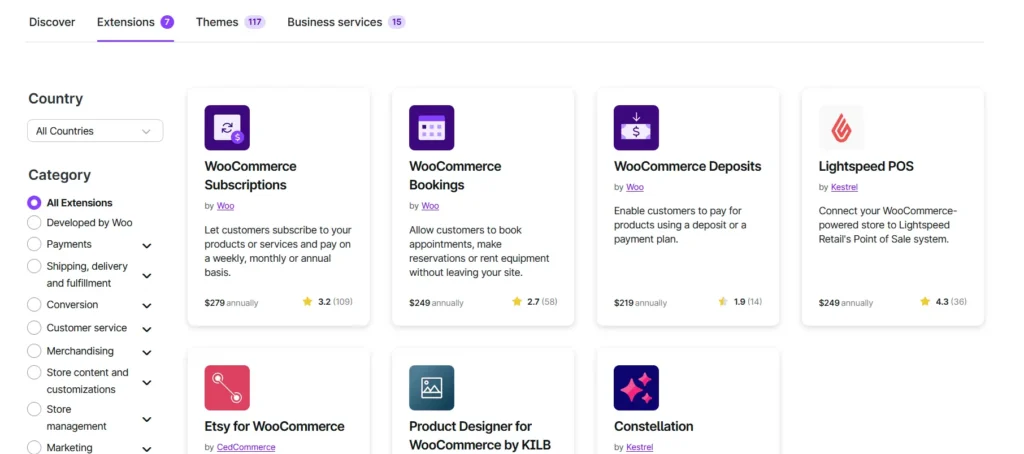Image resolution: width=1024 pixels, height=454 pixels.
Task: Click the Lightspeed POS flame logo
Action: [841, 128]
